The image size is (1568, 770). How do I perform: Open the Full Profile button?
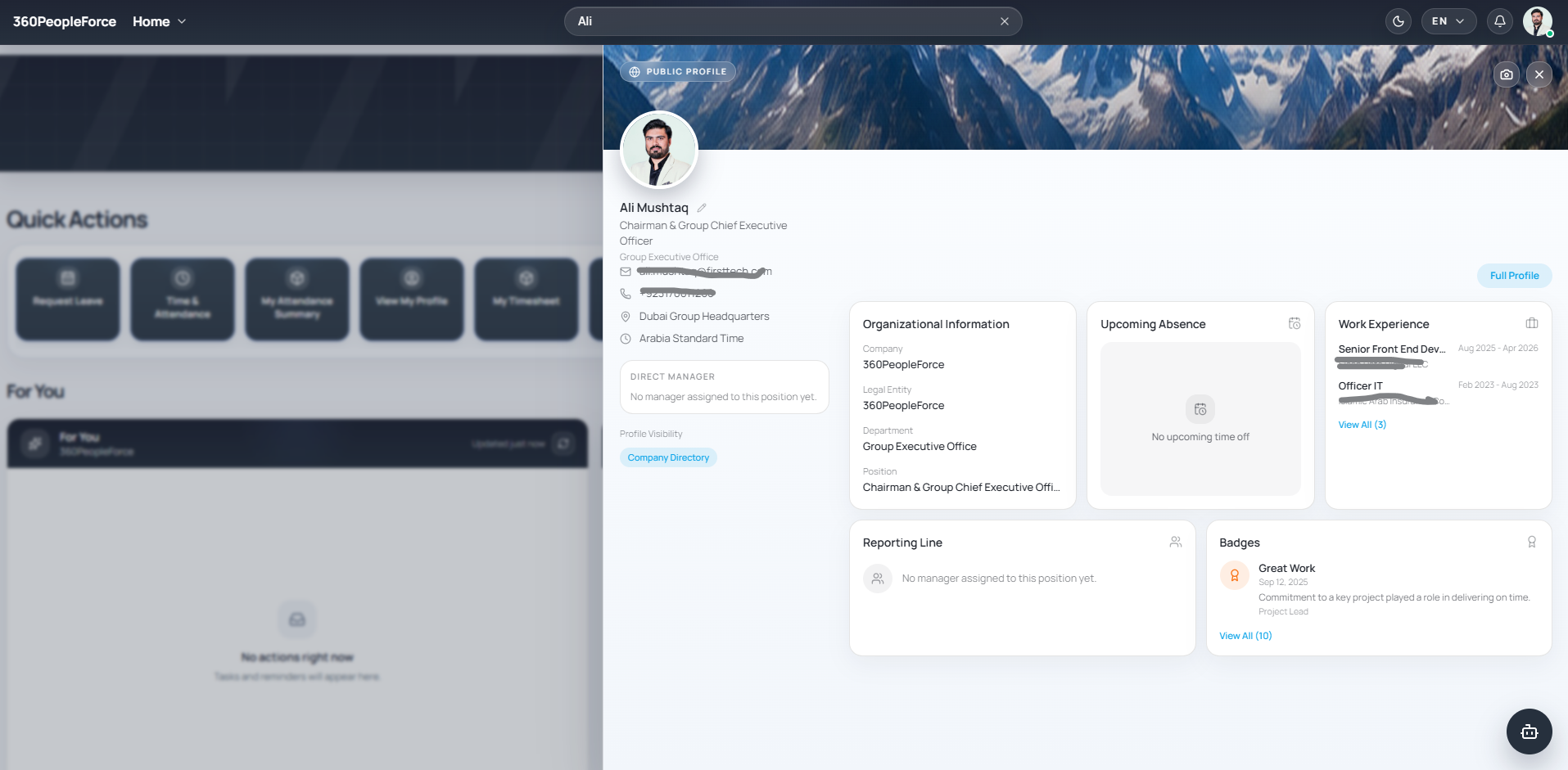click(x=1515, y=276)
